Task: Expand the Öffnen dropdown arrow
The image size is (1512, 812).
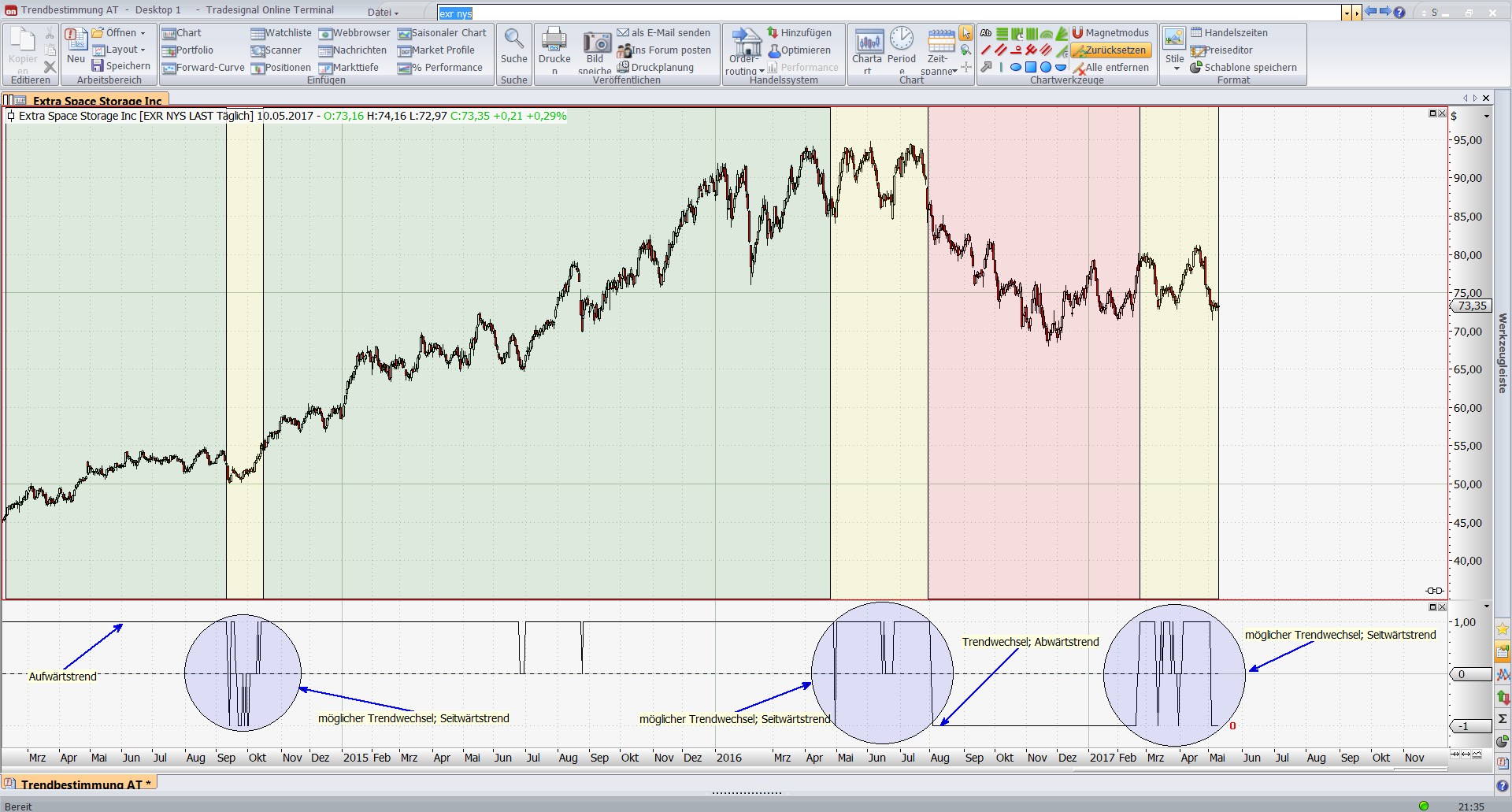Action: [143, 33]
